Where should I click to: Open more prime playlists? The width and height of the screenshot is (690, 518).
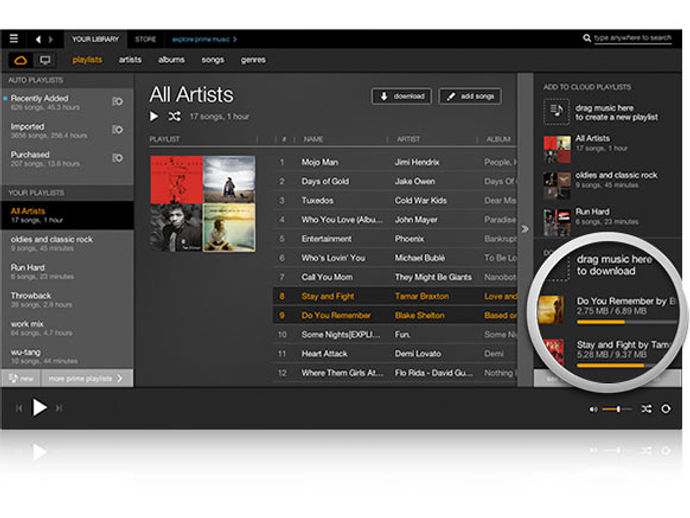point(87,378)
